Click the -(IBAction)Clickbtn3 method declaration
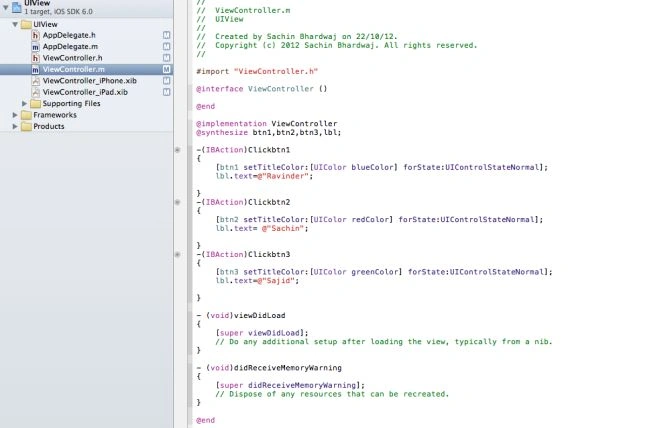Screen dimensions: 650x428 point(243,254)
